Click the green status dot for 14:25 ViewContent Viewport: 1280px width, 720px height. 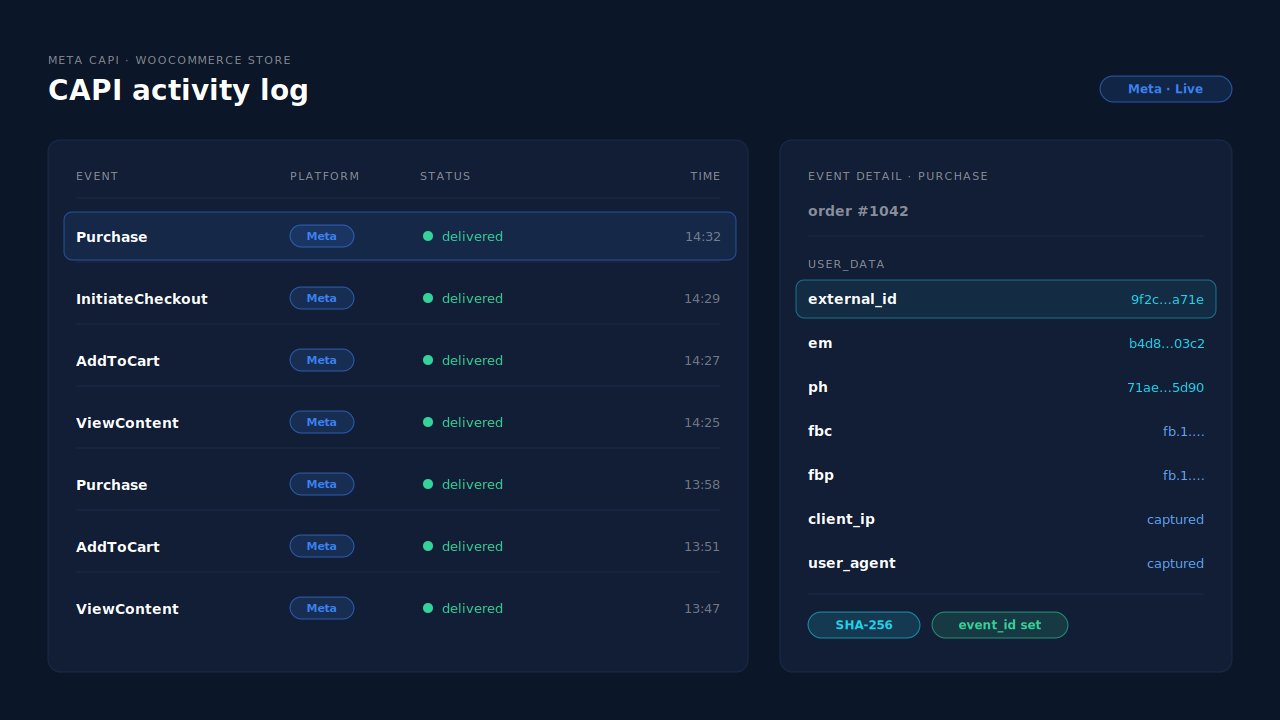428,422
